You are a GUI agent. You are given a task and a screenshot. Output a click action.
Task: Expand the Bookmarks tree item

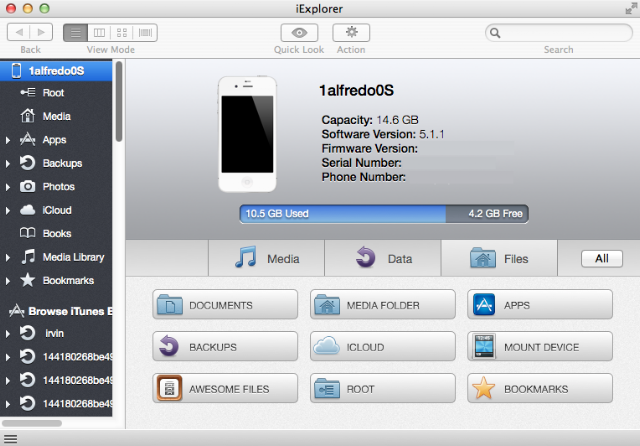click(8, 281)
